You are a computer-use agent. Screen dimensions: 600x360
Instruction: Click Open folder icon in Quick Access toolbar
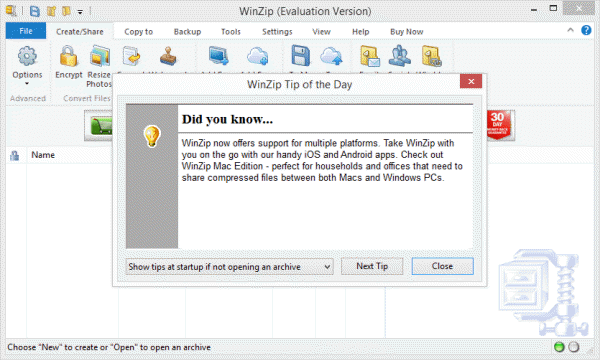click(x=67, y=11)
